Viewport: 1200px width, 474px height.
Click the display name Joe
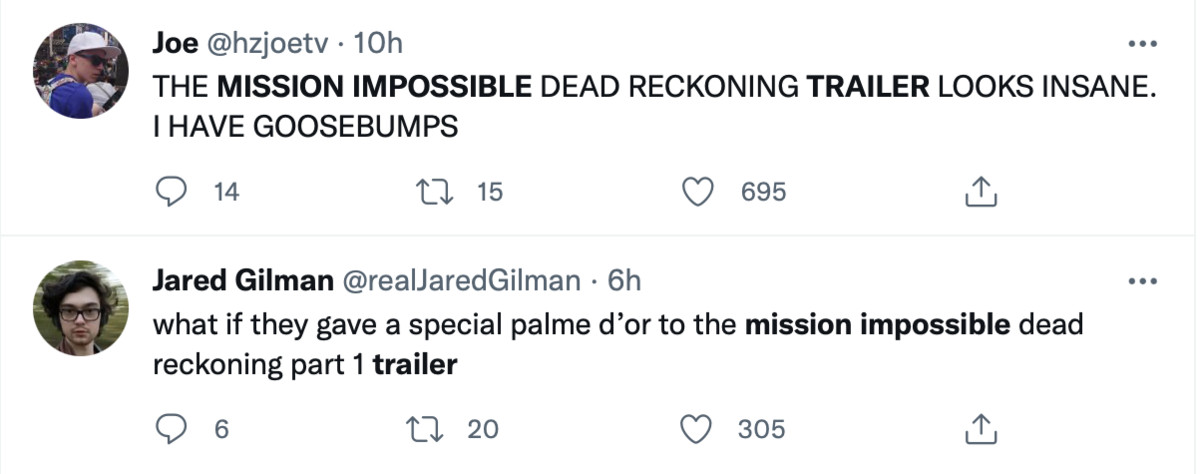175,44
